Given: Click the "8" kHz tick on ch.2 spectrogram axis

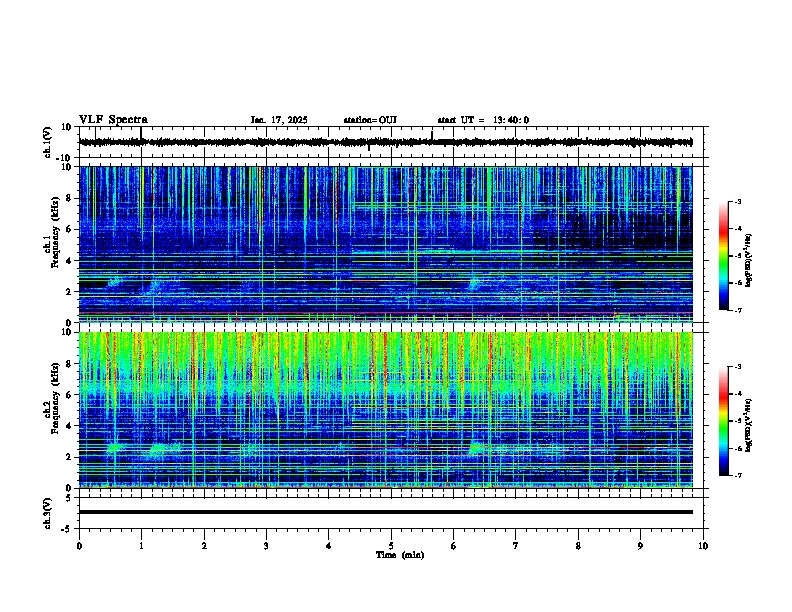Looking at the screenshot, I should (70, 364).
